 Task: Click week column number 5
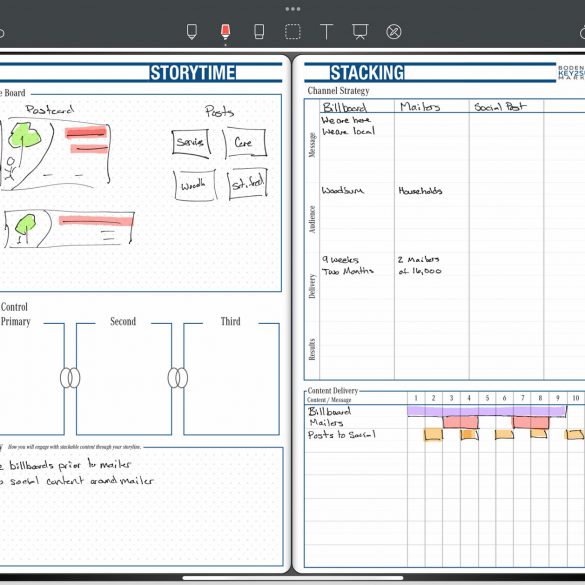(487, 398)
